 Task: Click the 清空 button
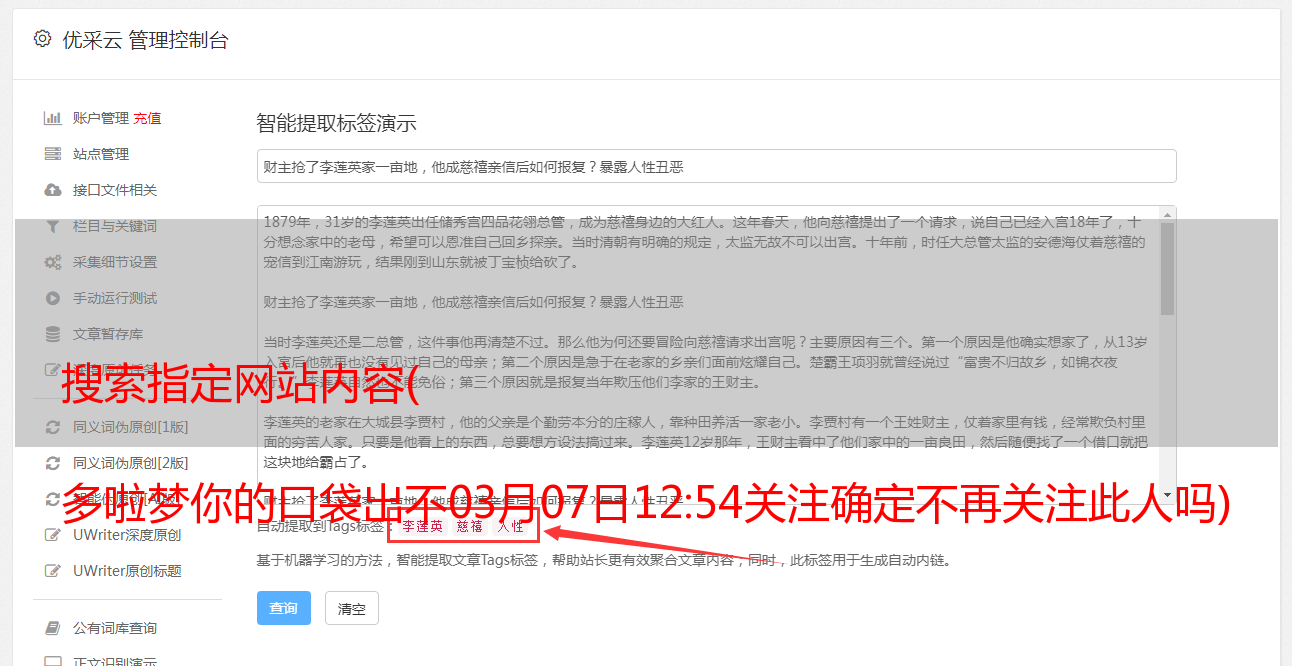point(352,608)
